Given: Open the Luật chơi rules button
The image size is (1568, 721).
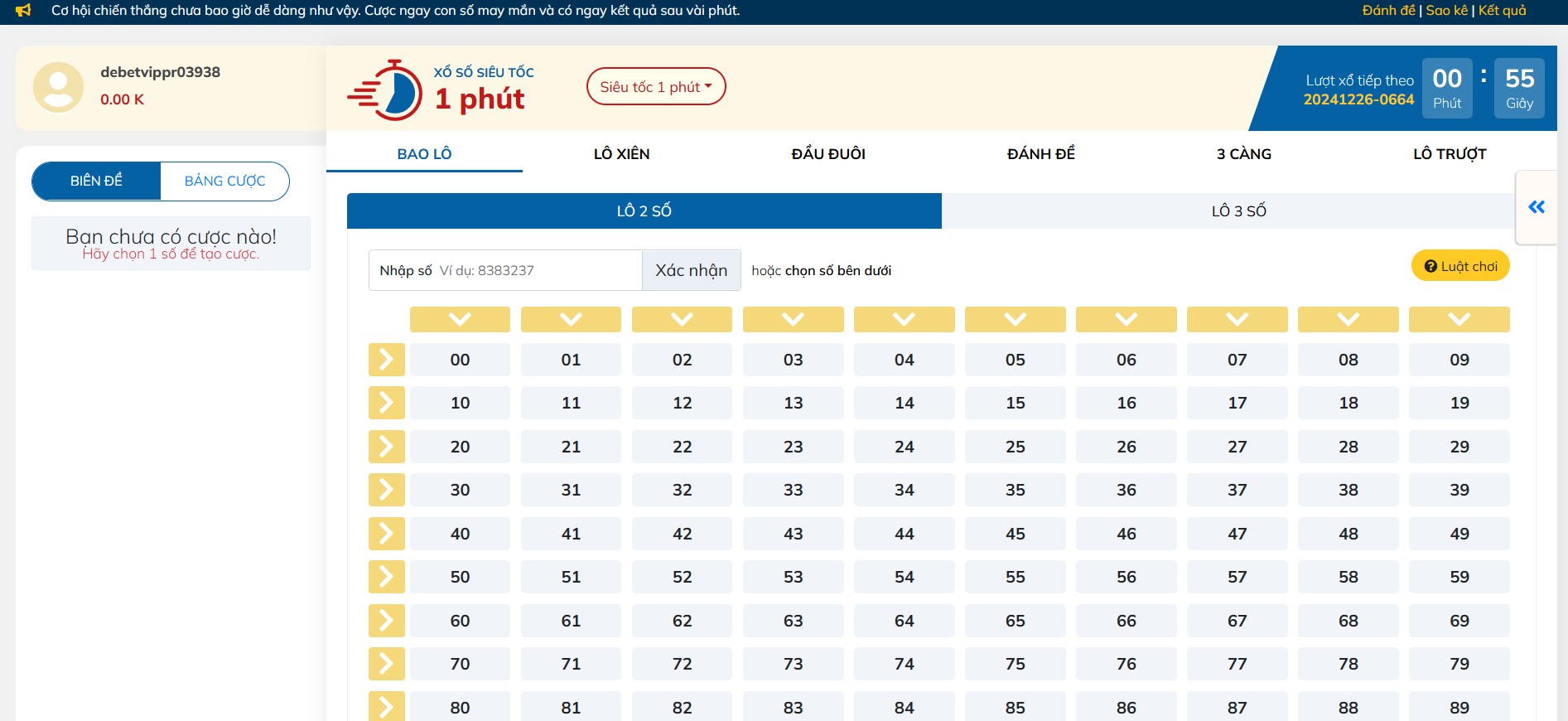Looking at the screenshot, I should (1459, 266).
